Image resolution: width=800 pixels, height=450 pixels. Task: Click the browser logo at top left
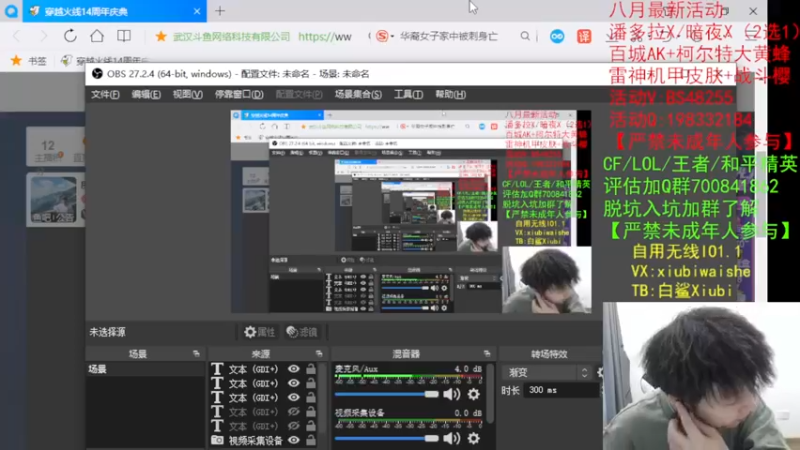(11, 11)
